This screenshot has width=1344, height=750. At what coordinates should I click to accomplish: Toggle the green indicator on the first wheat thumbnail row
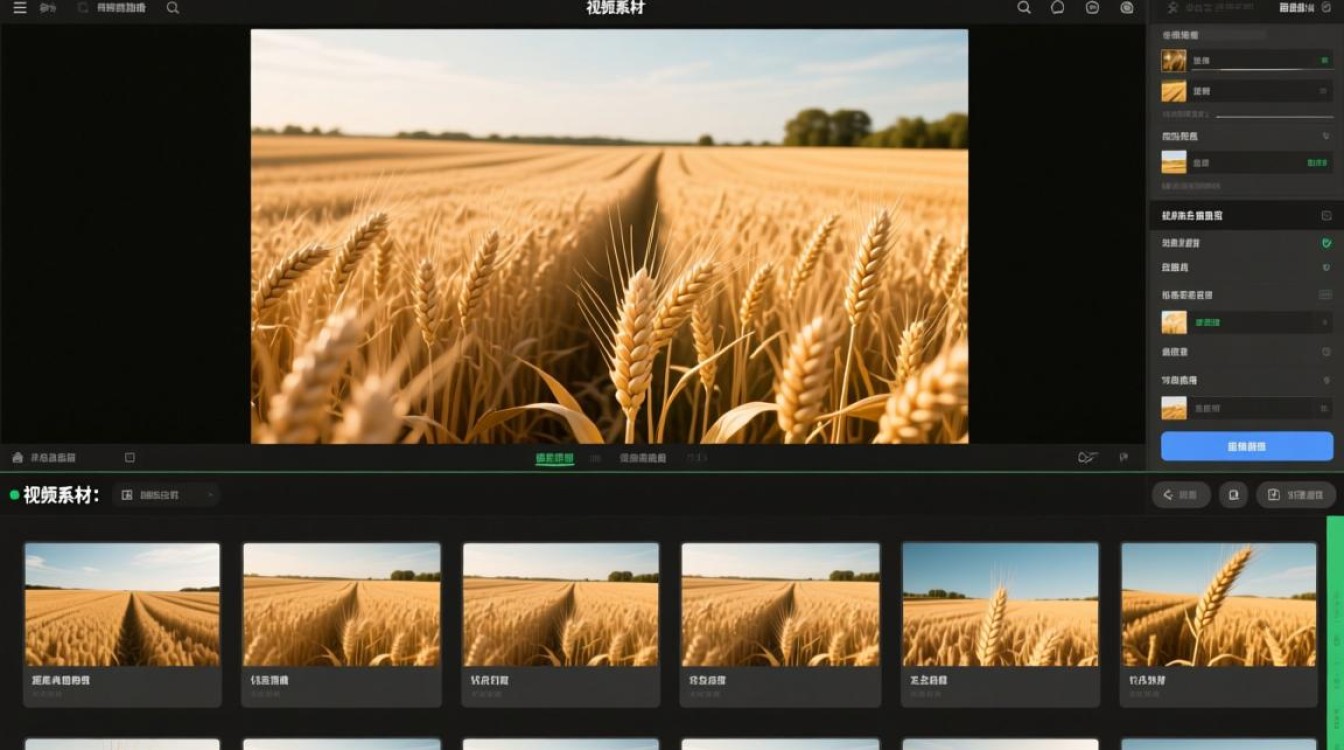click(1324, 61)
